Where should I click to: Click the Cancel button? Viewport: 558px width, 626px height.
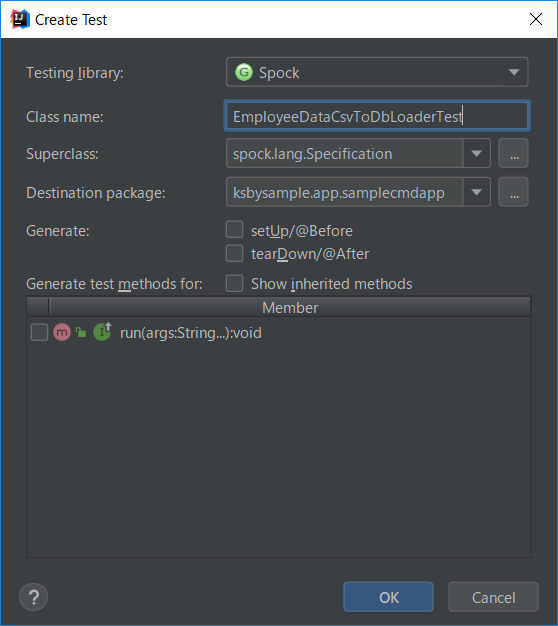tap(493, 597)
